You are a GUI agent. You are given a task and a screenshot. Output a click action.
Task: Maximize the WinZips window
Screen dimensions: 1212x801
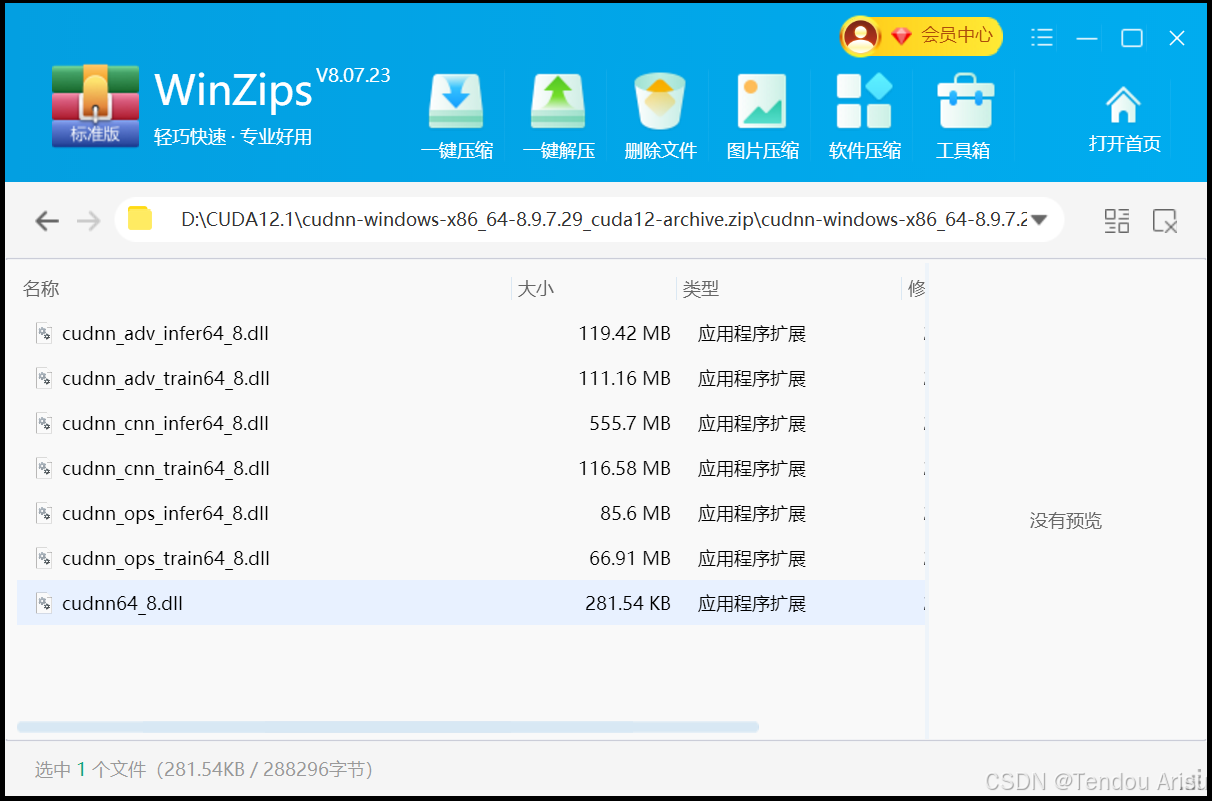(x=1132, y=38)
